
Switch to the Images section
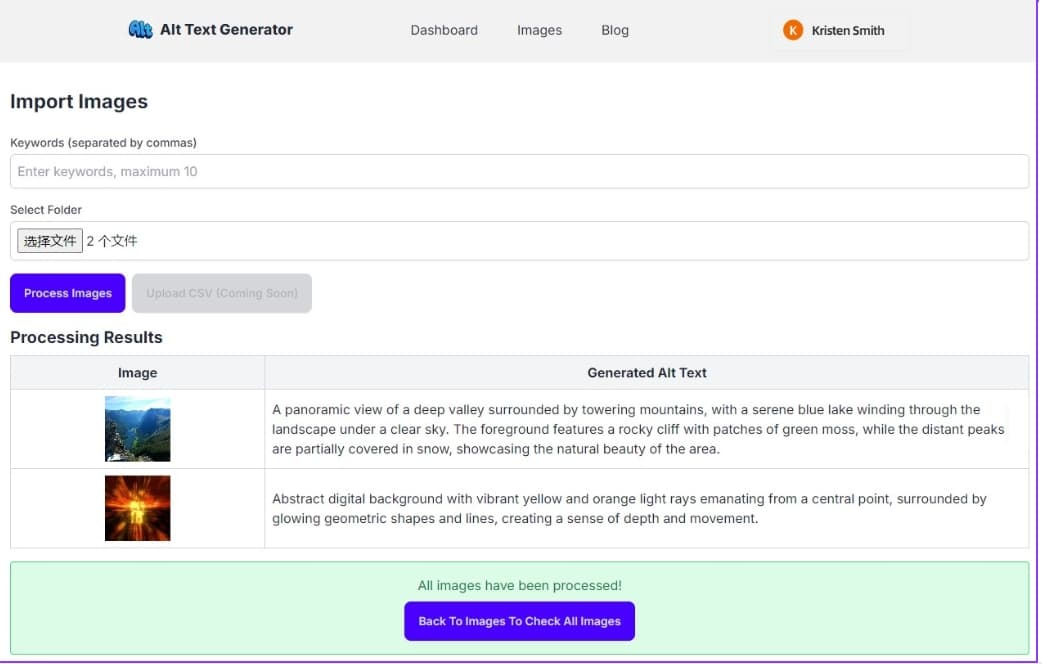(539, 30)
